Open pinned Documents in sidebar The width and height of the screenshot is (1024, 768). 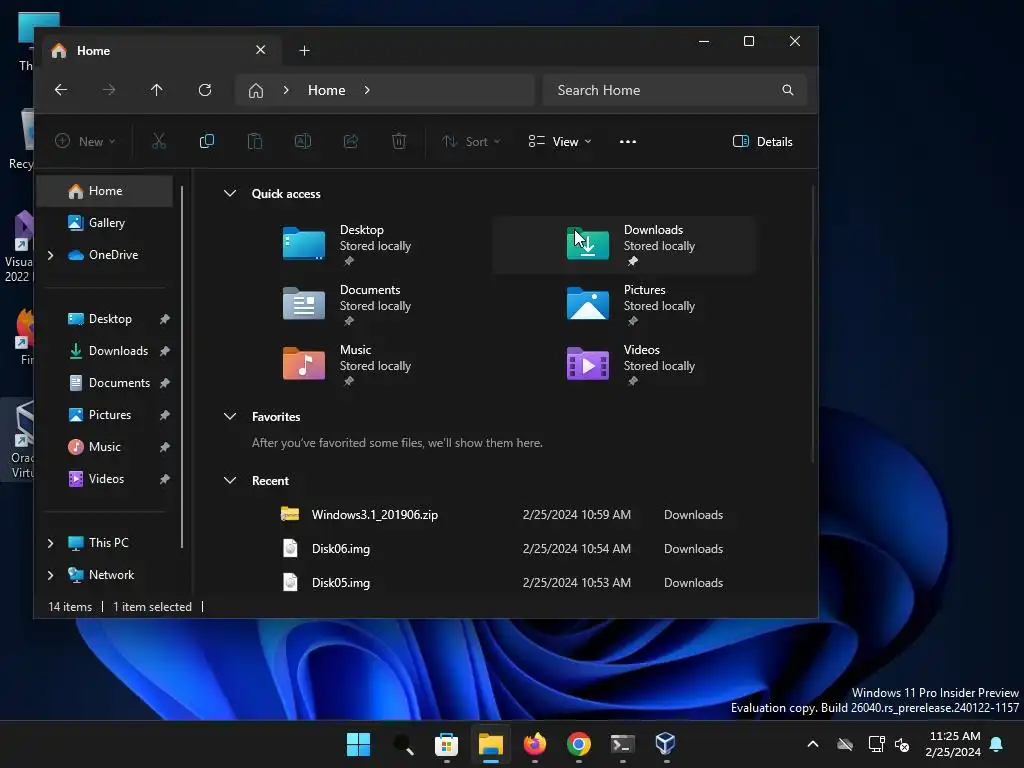pos(105,383)
